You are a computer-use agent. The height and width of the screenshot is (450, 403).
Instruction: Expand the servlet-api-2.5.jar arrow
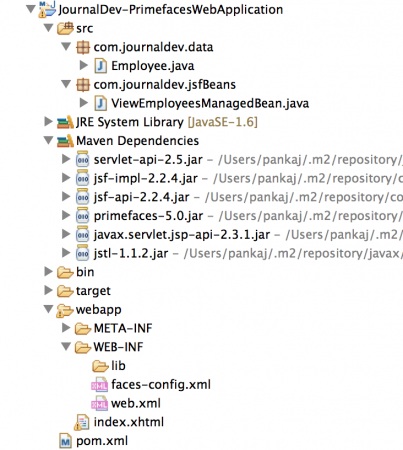[x=66, y=159]
